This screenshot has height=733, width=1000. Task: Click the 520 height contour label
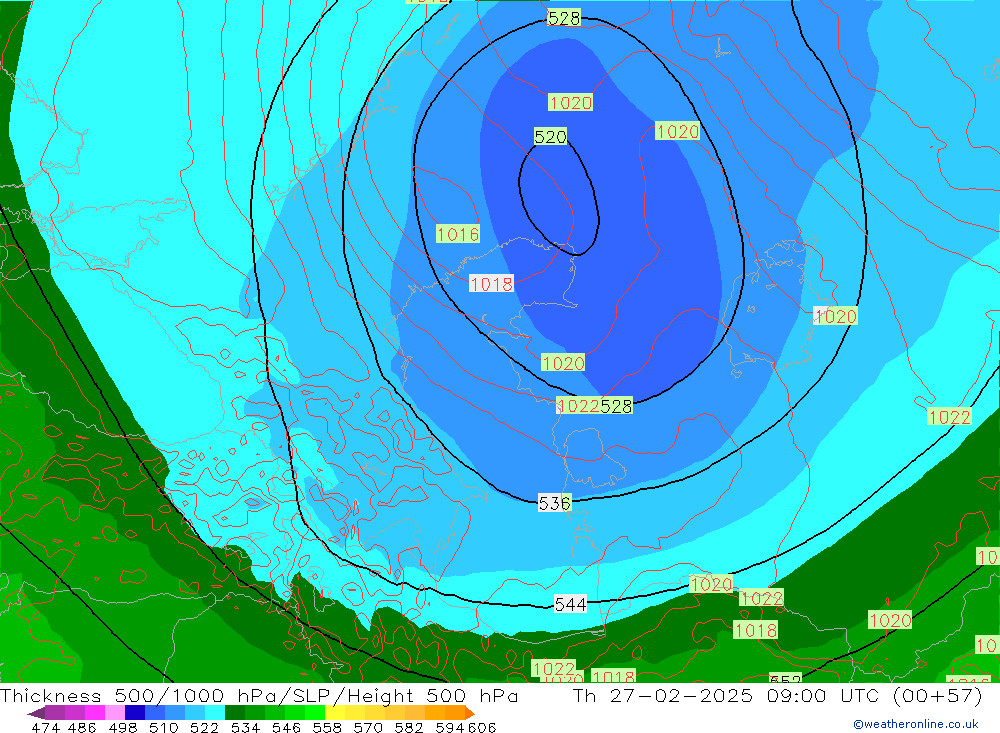click(550, 137)
